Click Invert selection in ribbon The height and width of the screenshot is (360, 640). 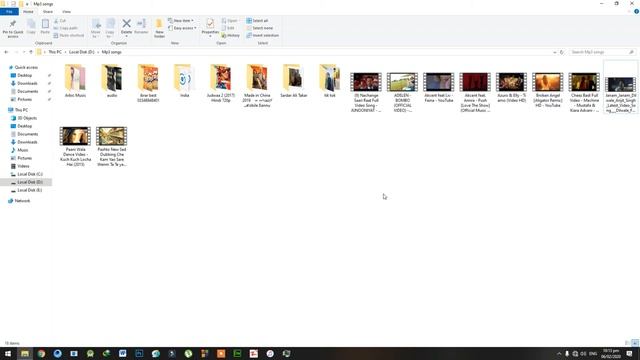point(262,36)
